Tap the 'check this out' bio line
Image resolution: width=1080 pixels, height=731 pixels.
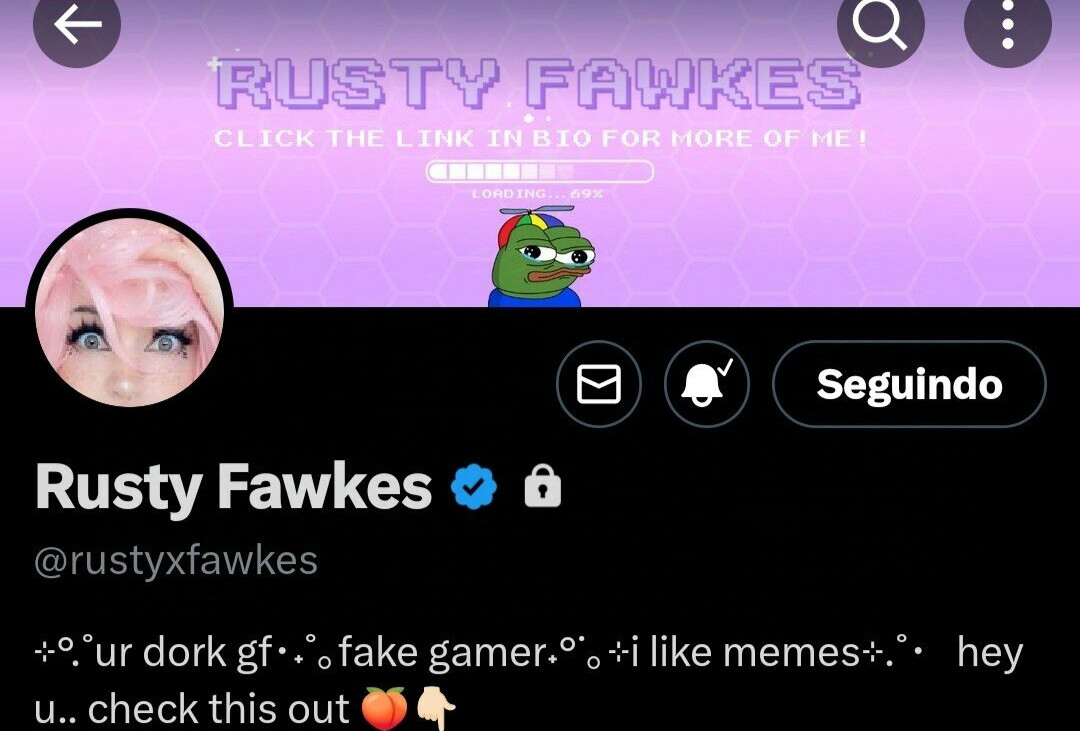click(x=218, y=708)
